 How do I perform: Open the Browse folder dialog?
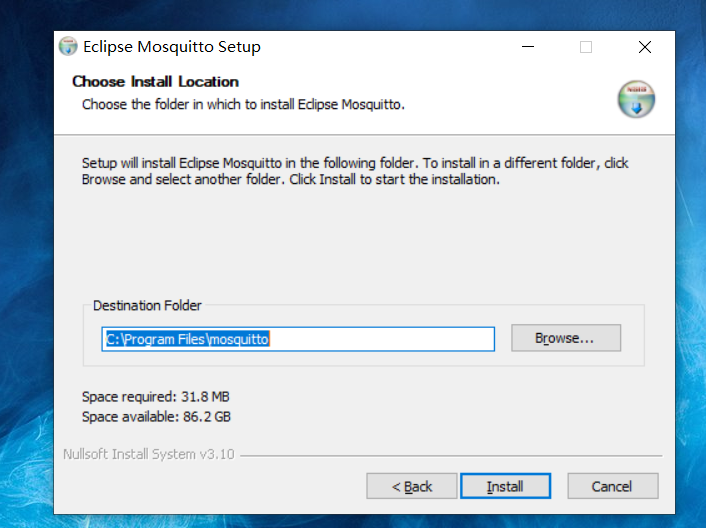point(565,339)
